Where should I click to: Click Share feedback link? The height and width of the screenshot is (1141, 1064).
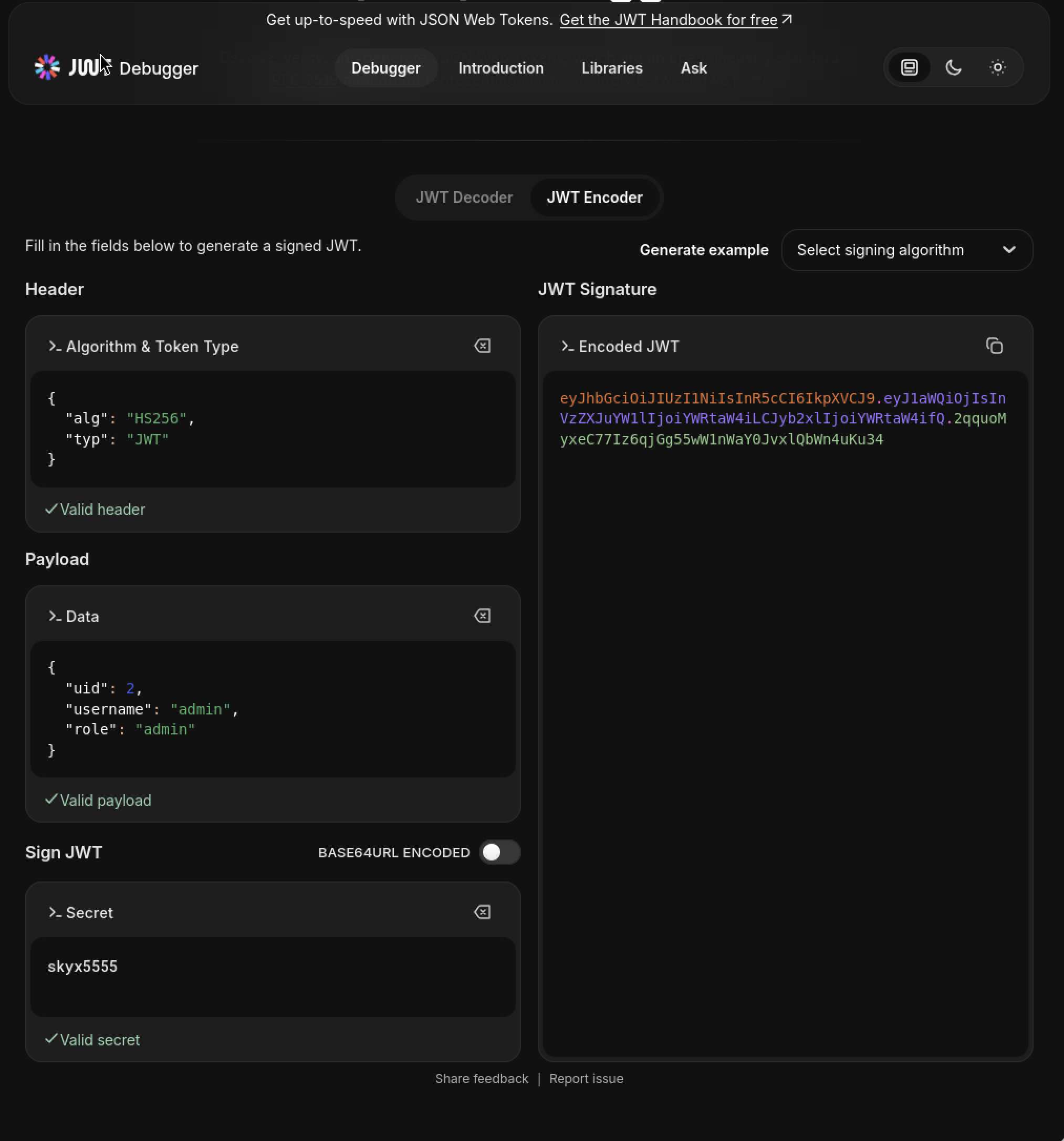point(482,1078)
